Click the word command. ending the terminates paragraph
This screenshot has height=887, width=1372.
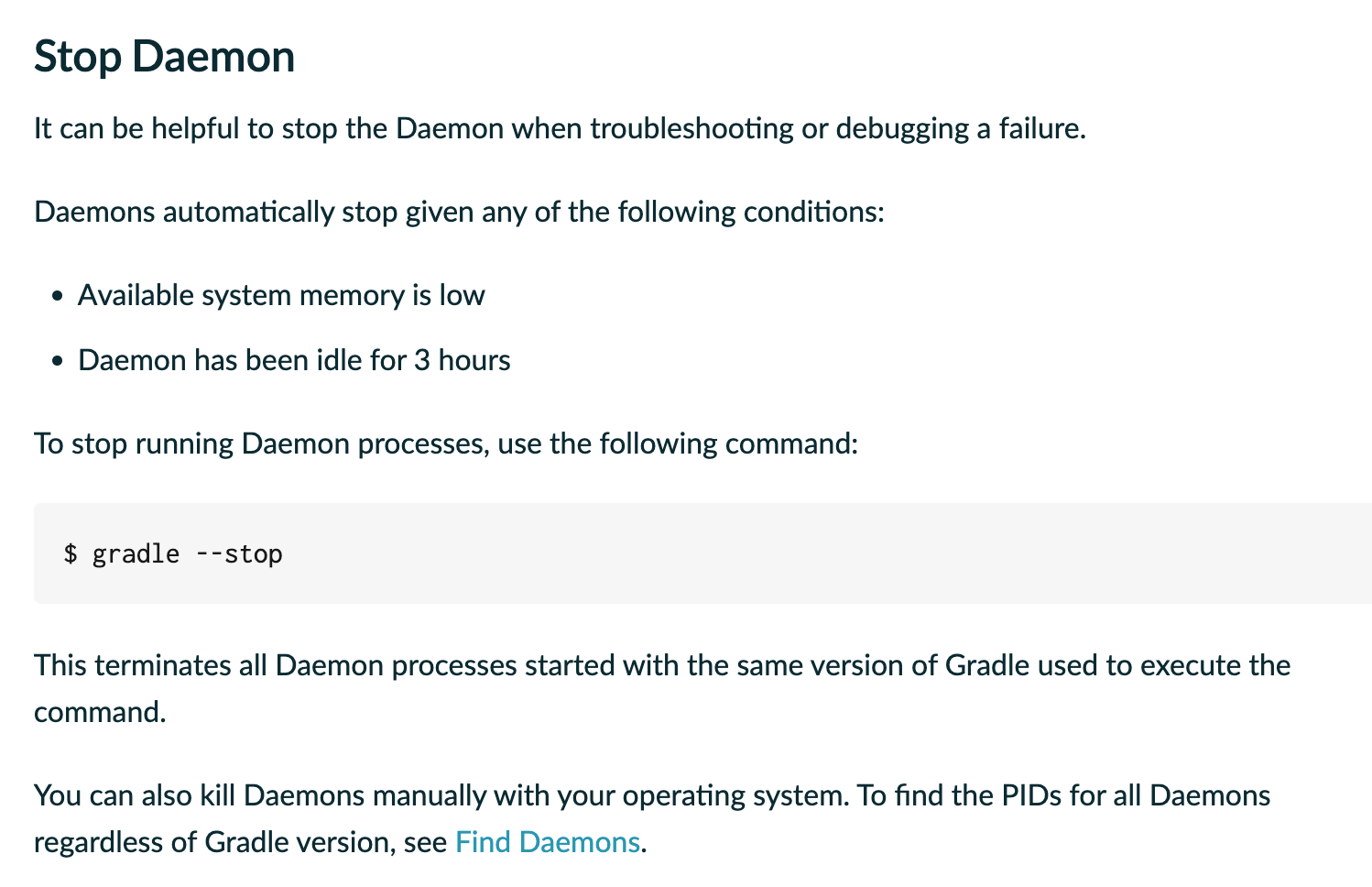point(100,712)
